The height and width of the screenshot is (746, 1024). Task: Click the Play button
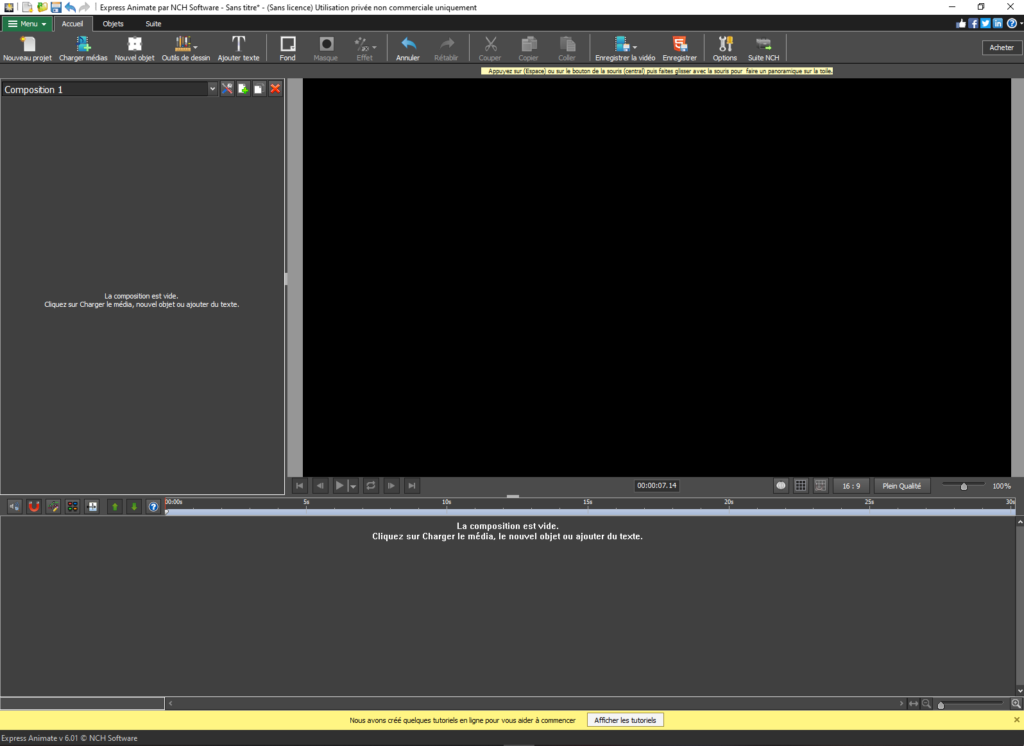[x=340, y=485]
